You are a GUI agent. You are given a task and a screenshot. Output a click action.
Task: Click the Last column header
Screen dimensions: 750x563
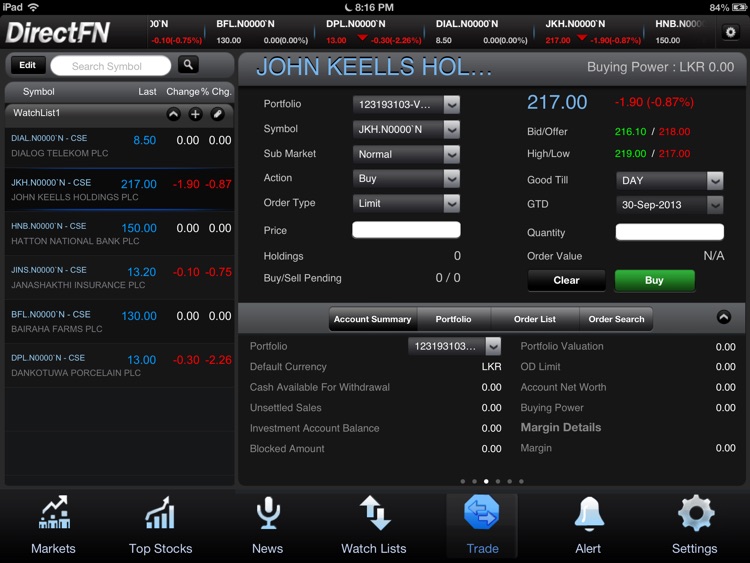[x=147, y=91]
